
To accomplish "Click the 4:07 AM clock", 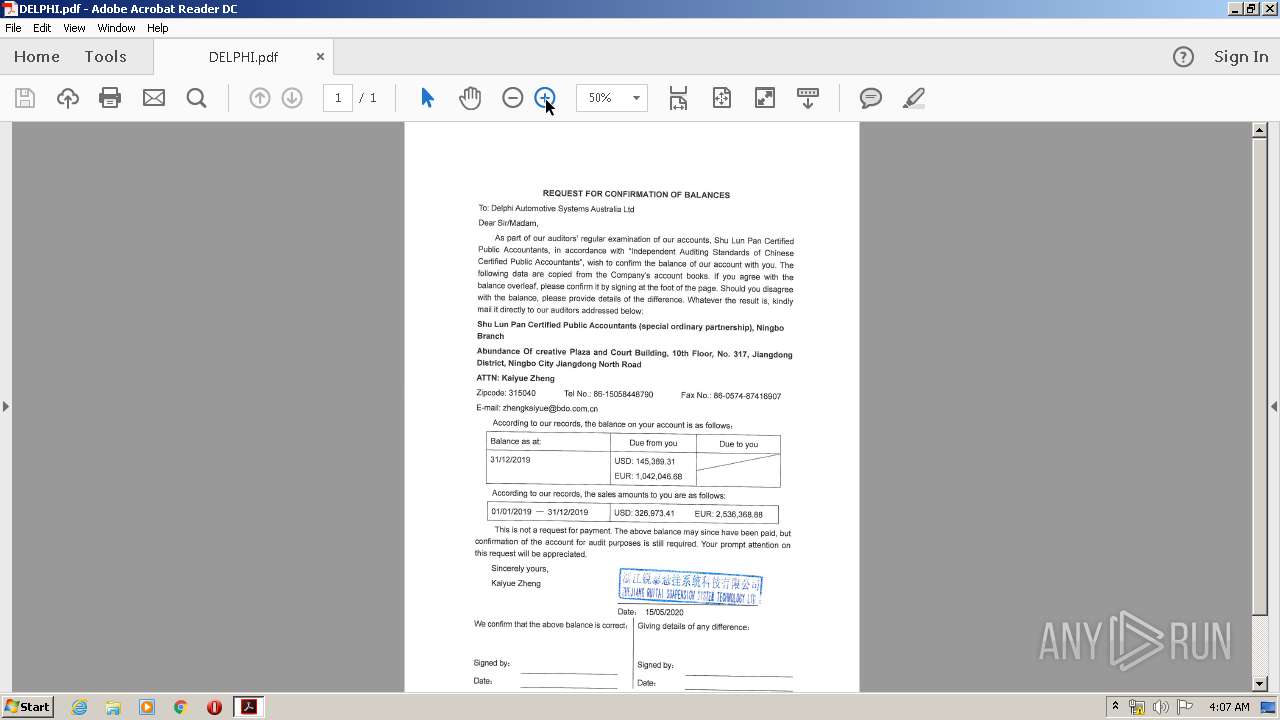I will pos(1229,707).
